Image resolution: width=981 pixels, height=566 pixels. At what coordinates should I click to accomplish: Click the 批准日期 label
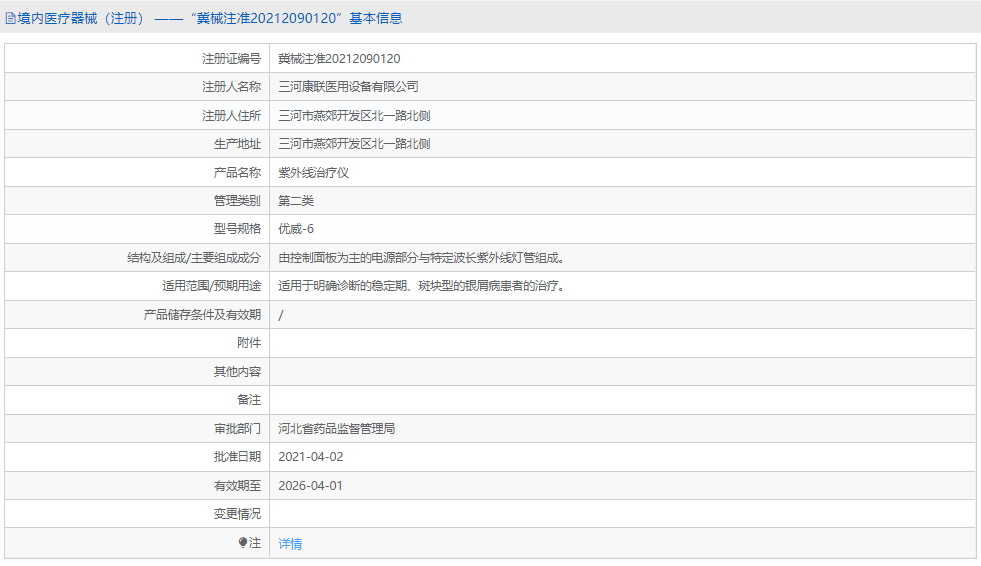tap(237, 457)
